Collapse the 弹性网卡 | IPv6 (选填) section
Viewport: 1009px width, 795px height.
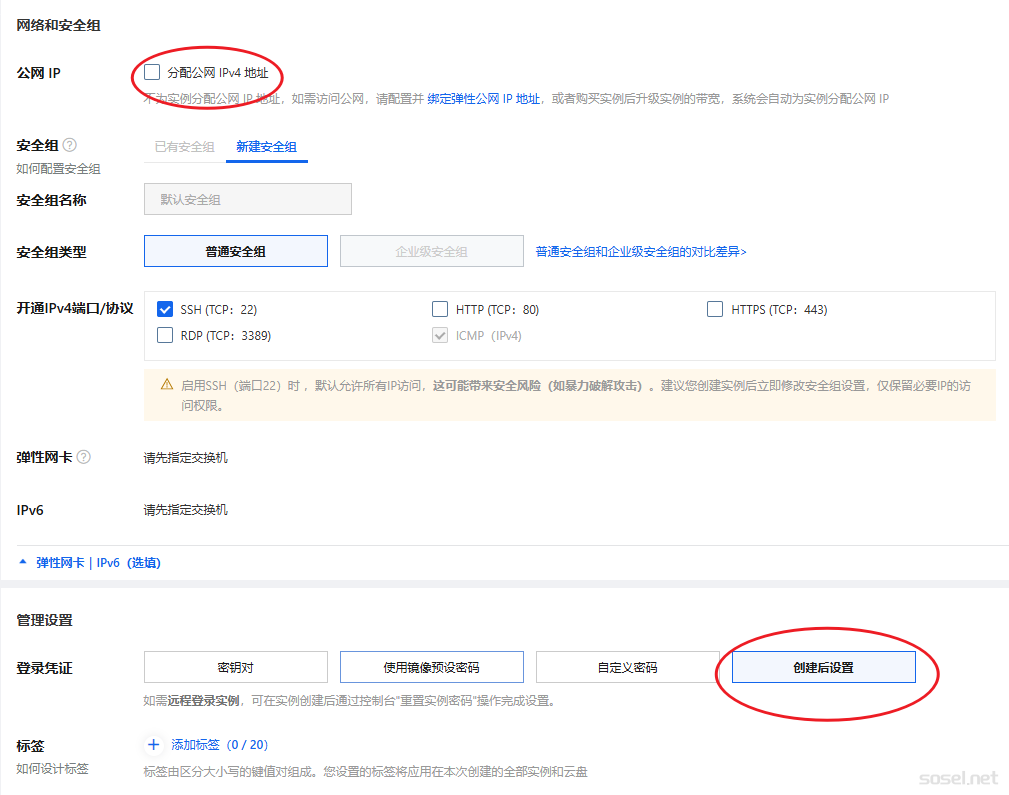89,562
